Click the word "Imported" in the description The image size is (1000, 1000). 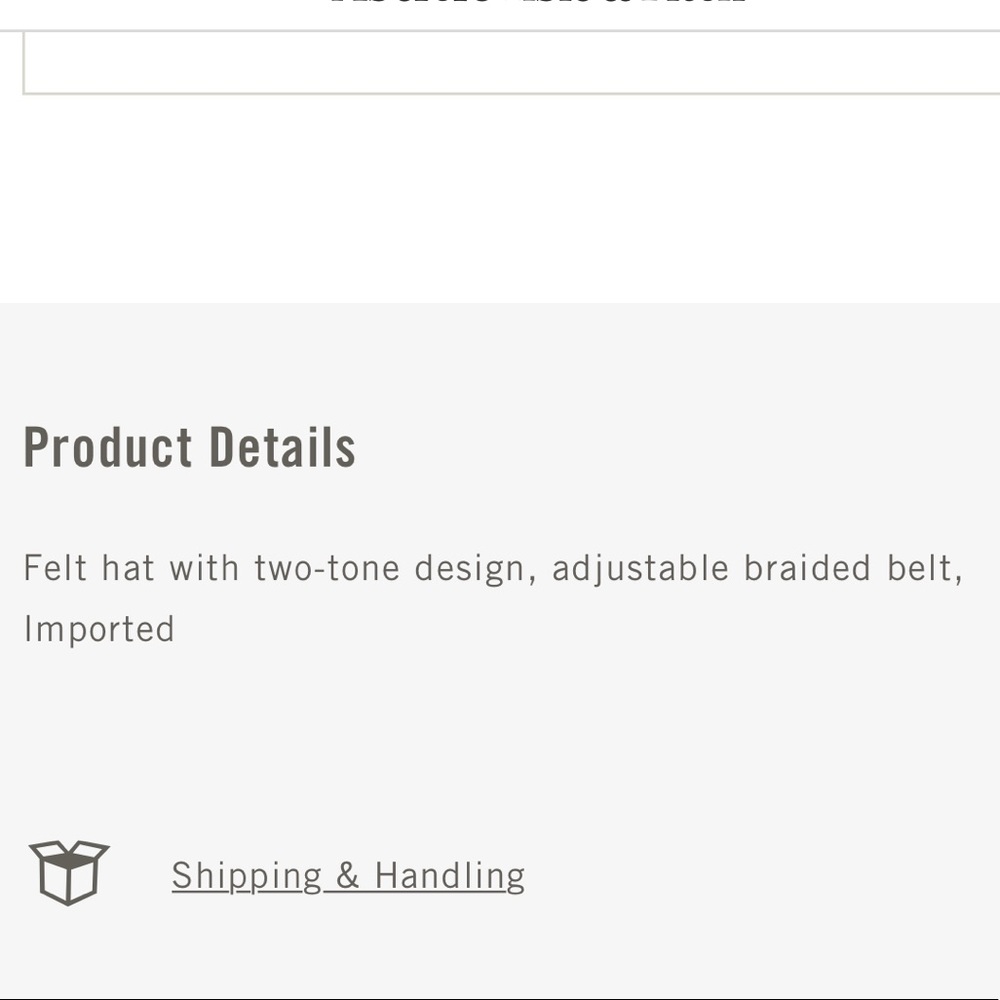(x=99, y=629)
